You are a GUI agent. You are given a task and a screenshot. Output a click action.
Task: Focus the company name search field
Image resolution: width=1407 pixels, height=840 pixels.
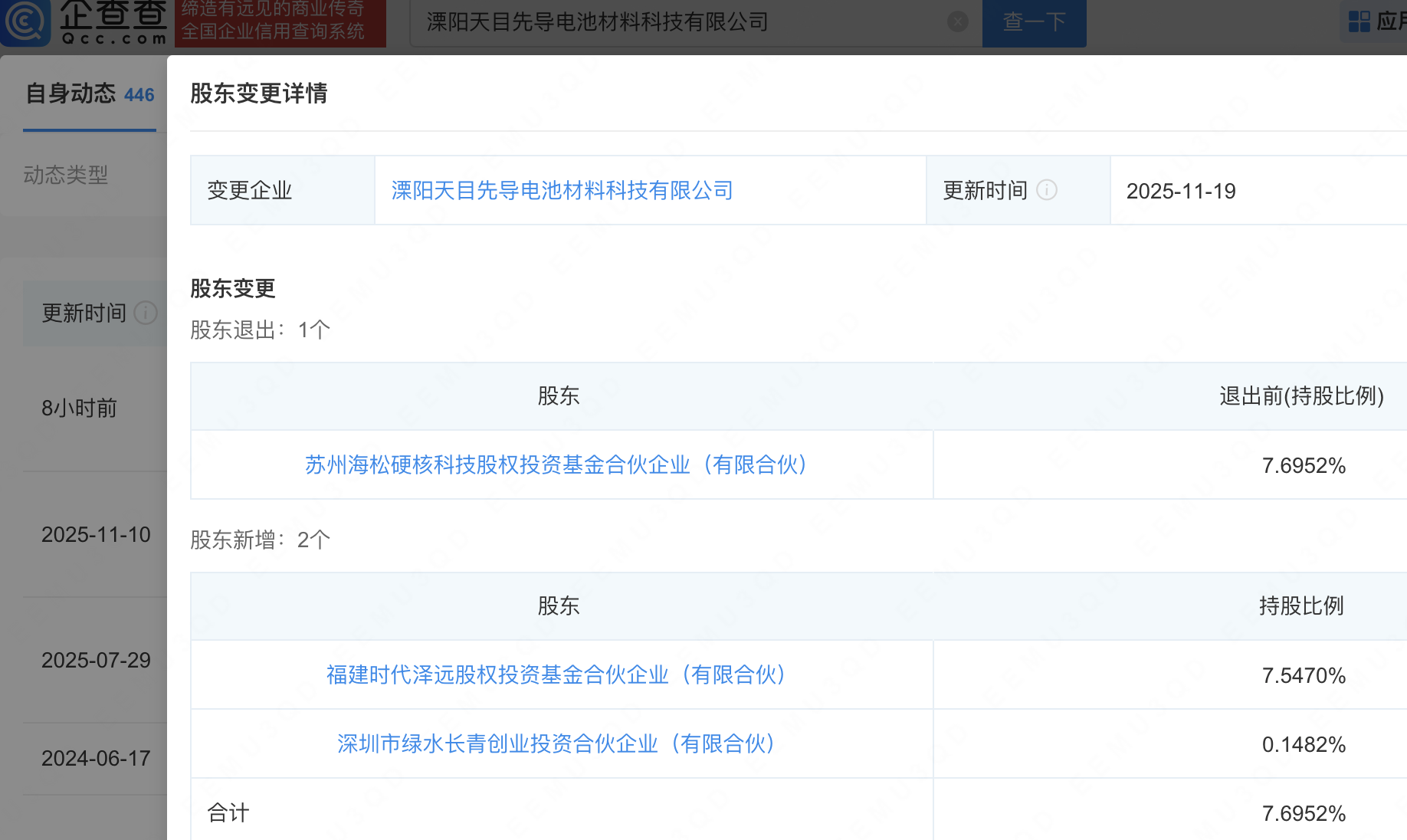[696, 22]
